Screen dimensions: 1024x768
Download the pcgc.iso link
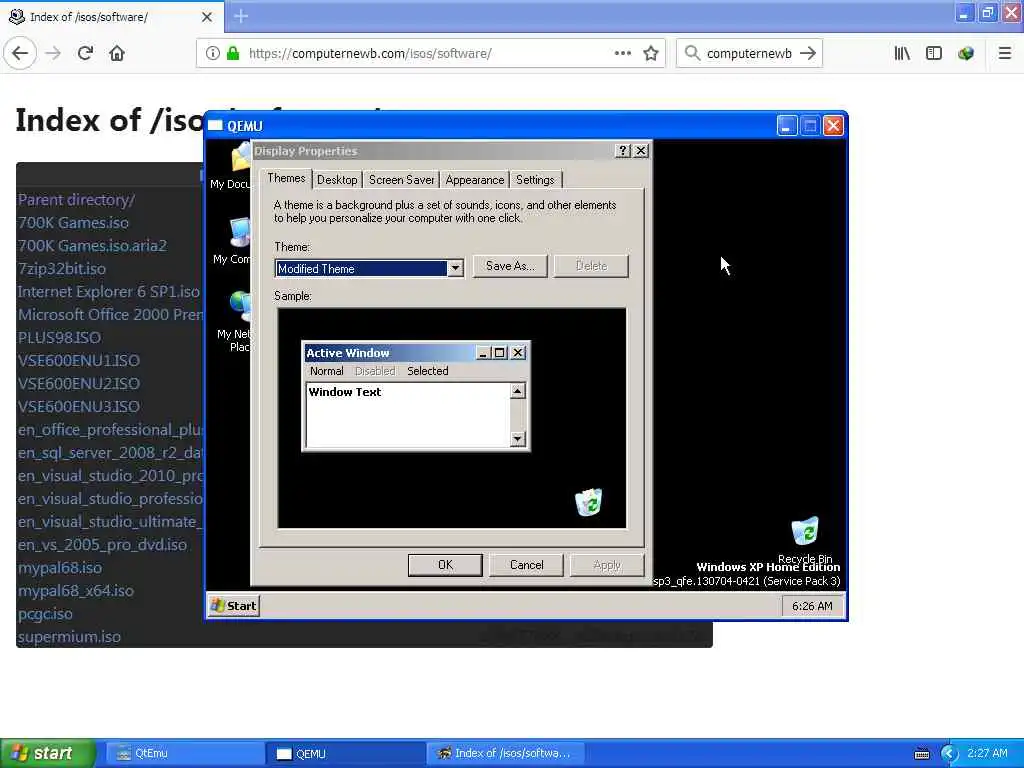[x=45, y=614]
